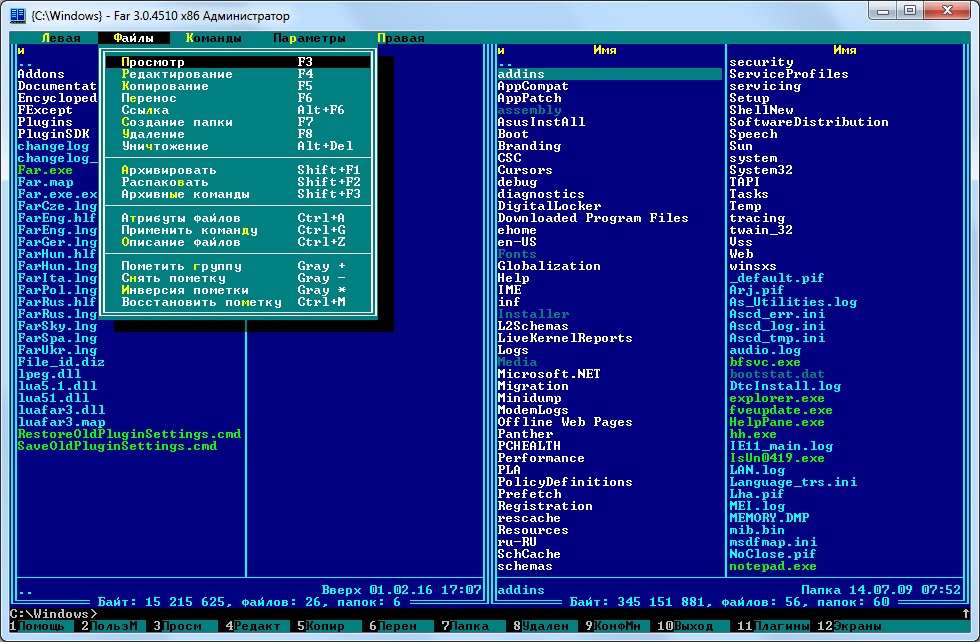Select Downloaded Program Files folder

pyautogui.click(x=593, y=218)
